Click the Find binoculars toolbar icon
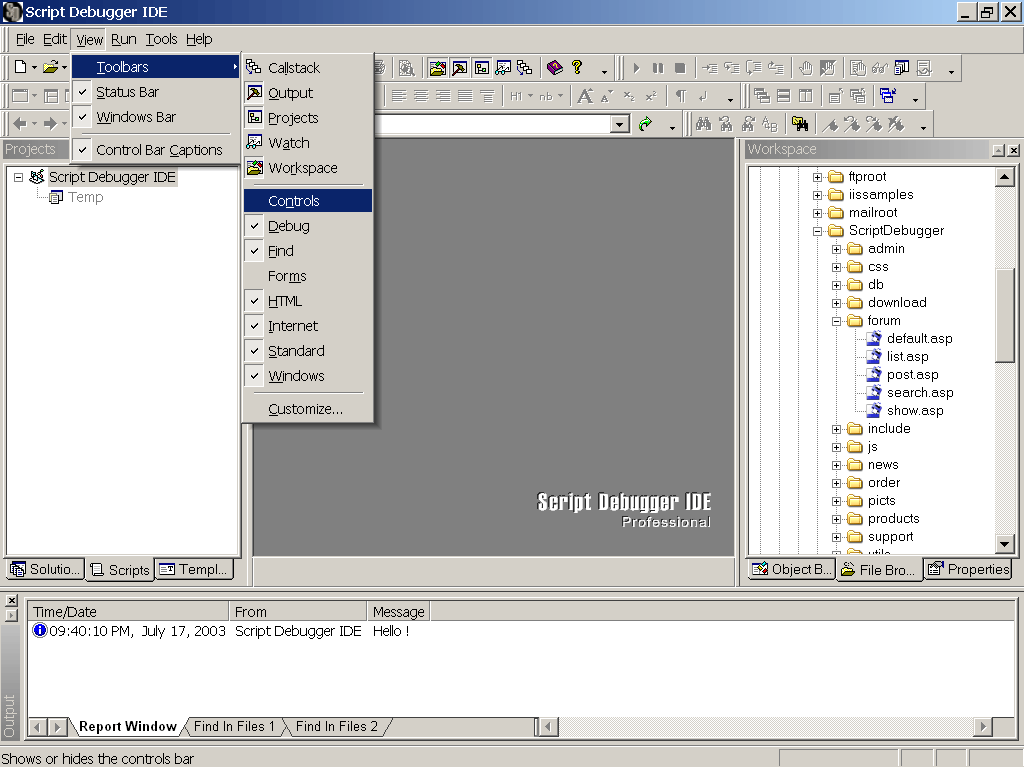 tap(703, 124)
